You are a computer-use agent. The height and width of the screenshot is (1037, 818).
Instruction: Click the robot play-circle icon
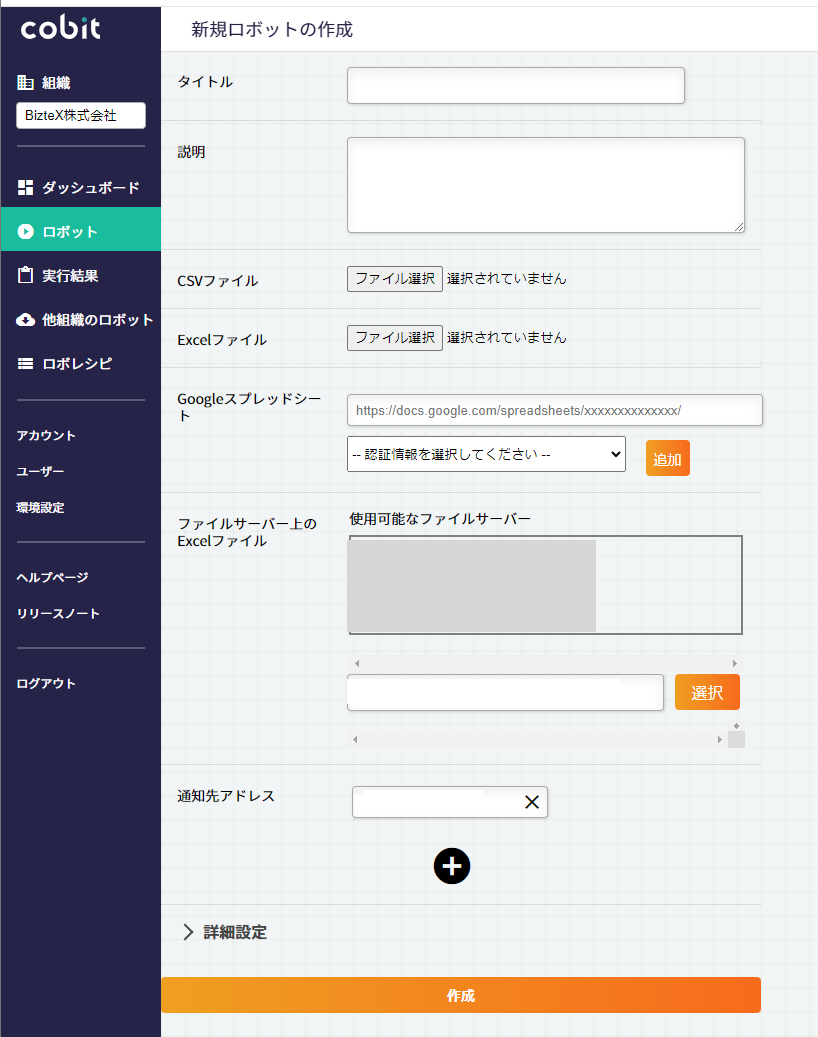[x=25, y=231]
